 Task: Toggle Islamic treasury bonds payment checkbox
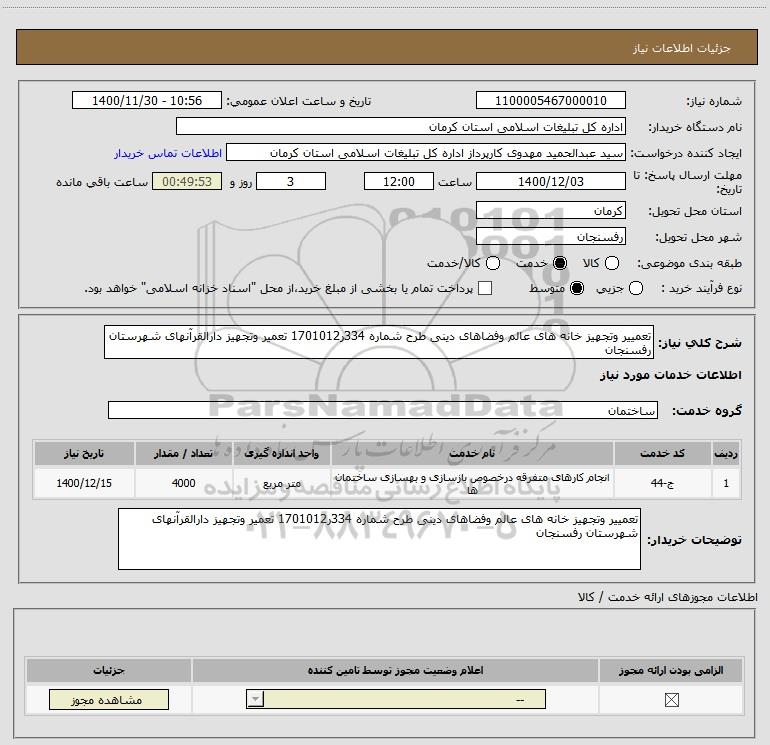(485, 288)
